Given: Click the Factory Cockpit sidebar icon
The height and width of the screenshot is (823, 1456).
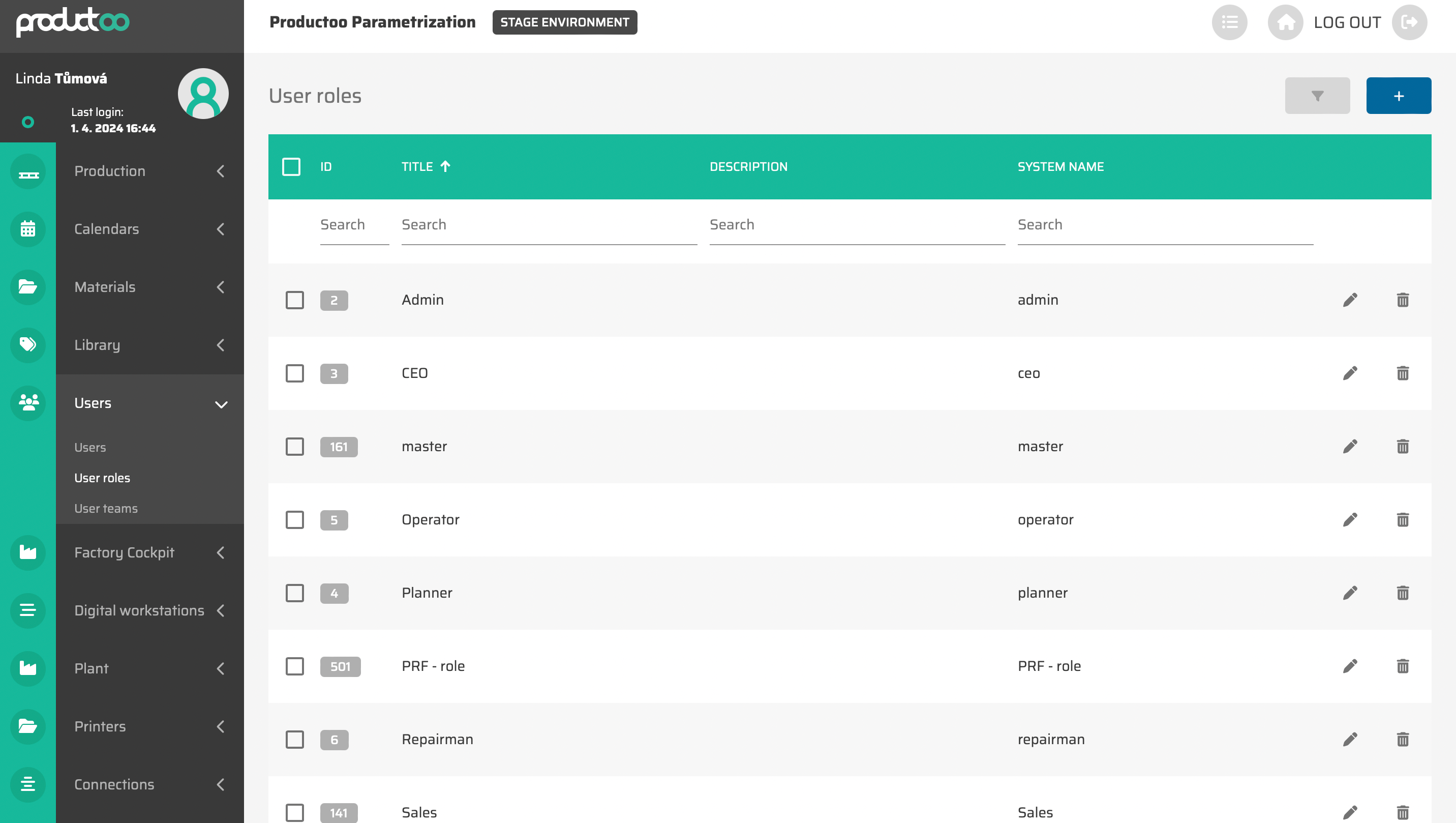Looking at the screenshot, I should coord(27,552).
